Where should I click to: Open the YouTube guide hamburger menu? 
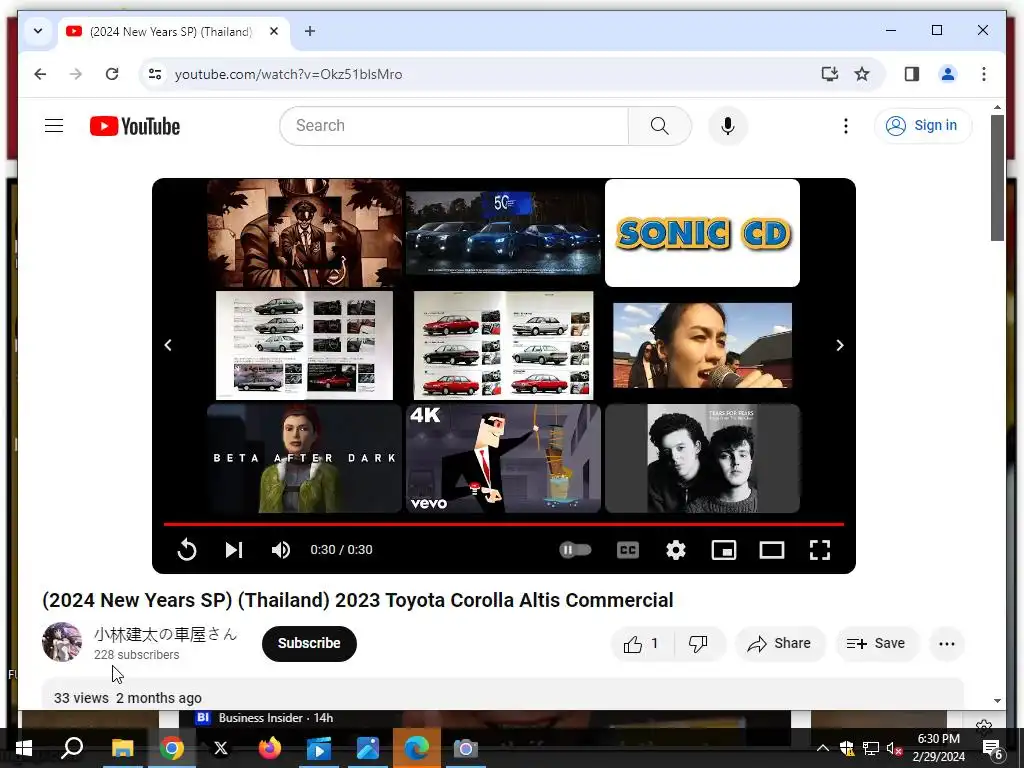tap(54, 125)
